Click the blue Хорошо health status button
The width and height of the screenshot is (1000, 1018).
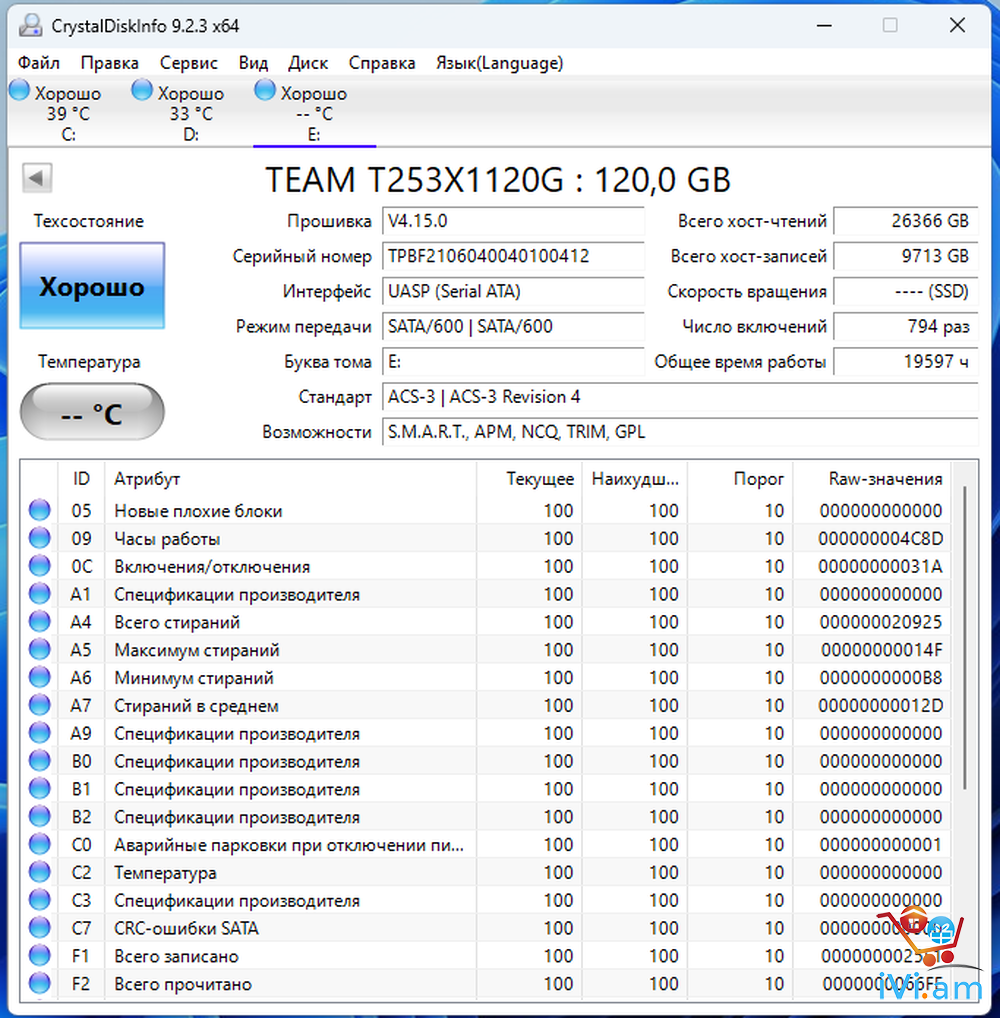[92, 286]
